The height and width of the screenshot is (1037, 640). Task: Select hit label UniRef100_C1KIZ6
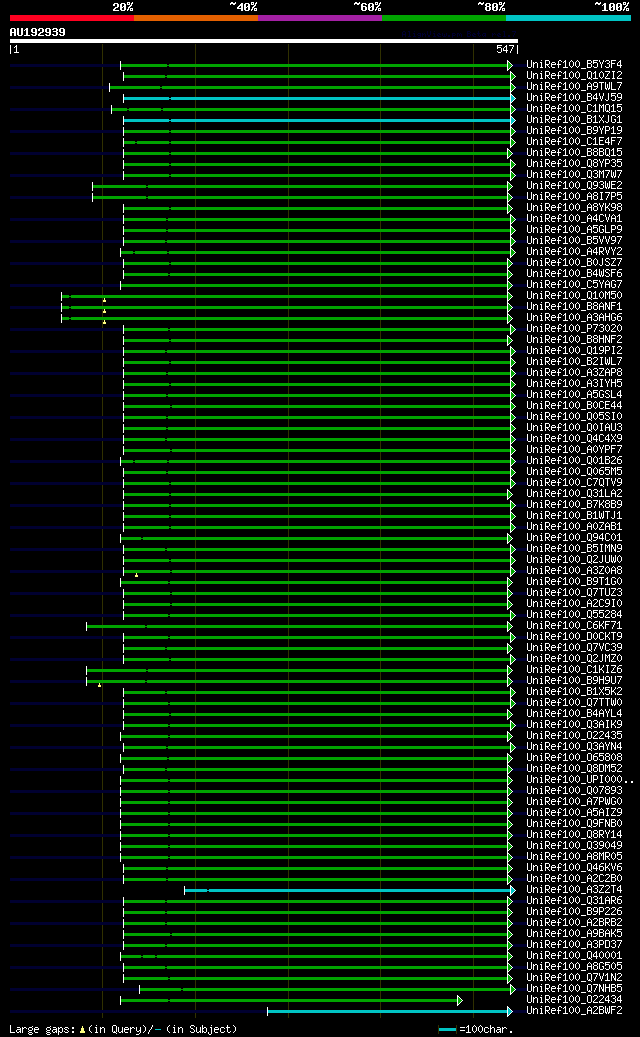coord(574,669)
